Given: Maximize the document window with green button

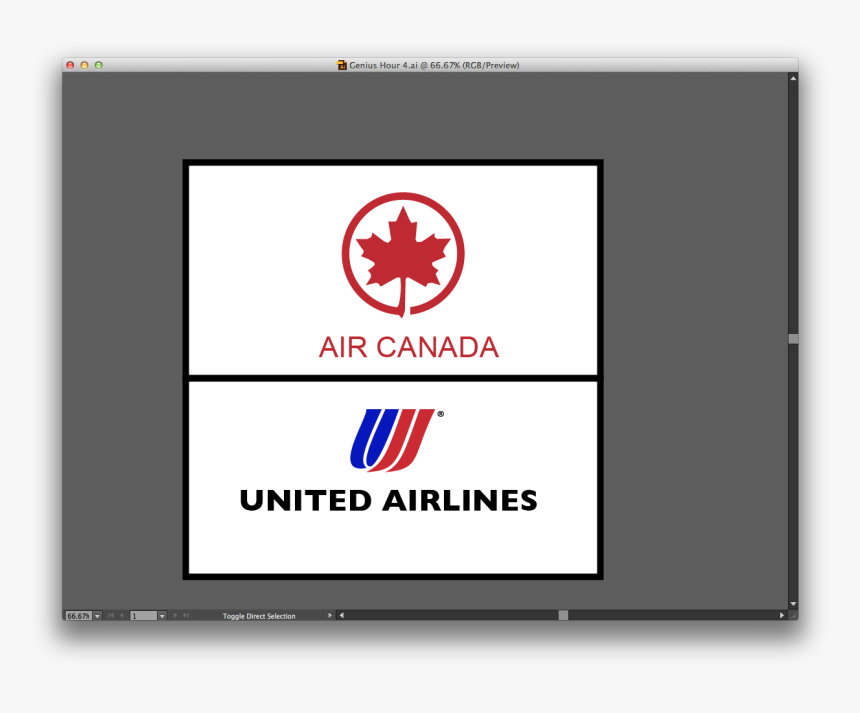Looking at the screenshot, I should tap(99, 65).
